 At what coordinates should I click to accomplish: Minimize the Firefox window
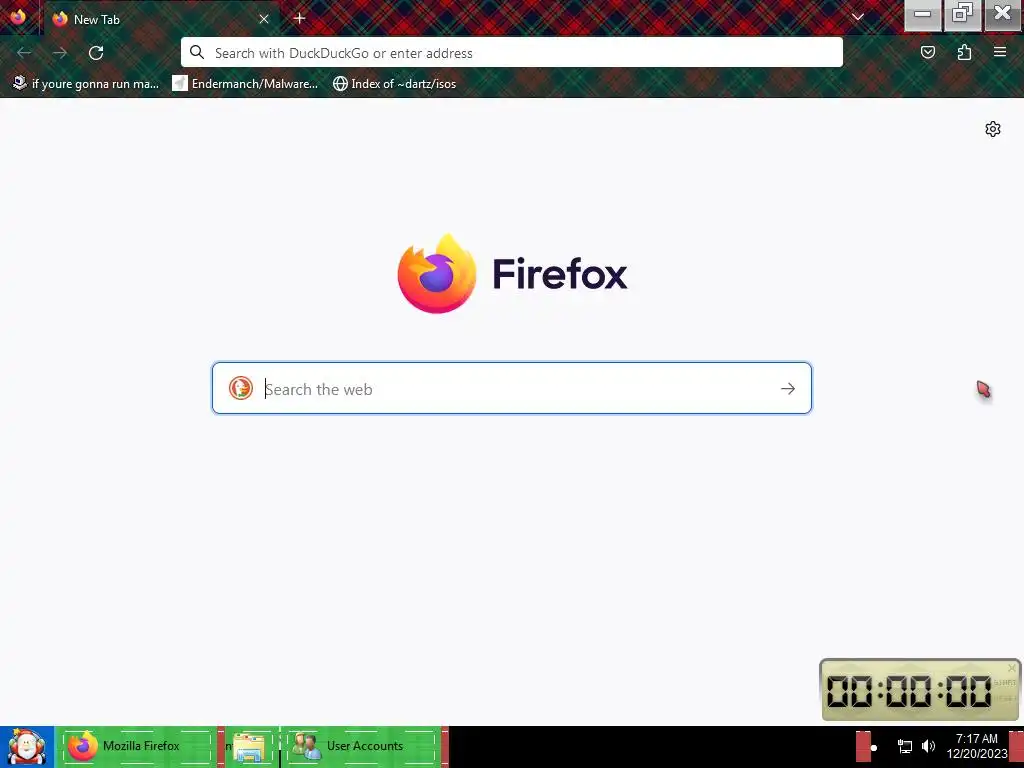coord(922,14)
